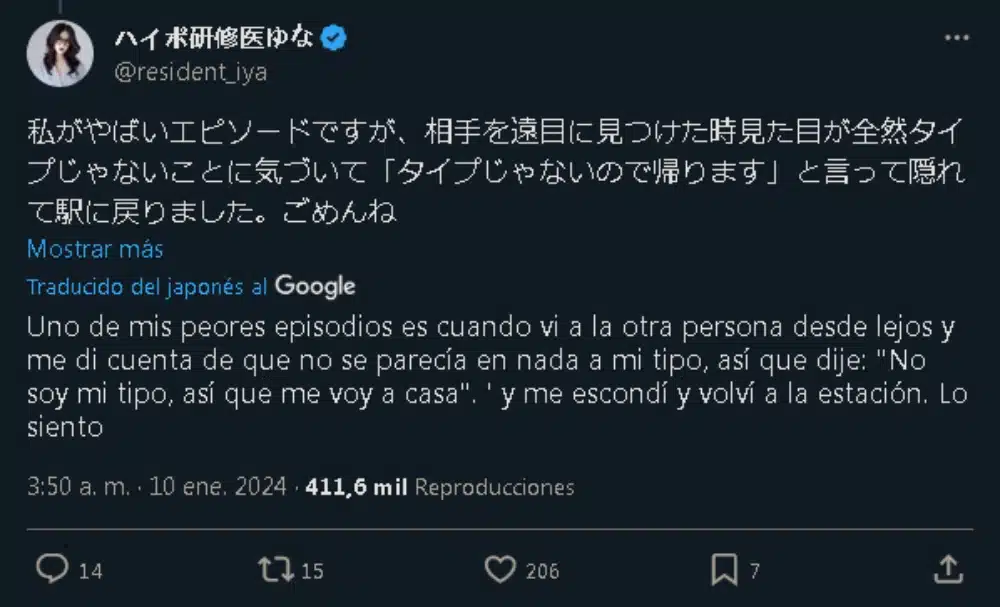This screenshot has width=1000, height=607.
Task: Click the Google logo in the translation credit
Action: pyautogui.click(x=315, y=287)
